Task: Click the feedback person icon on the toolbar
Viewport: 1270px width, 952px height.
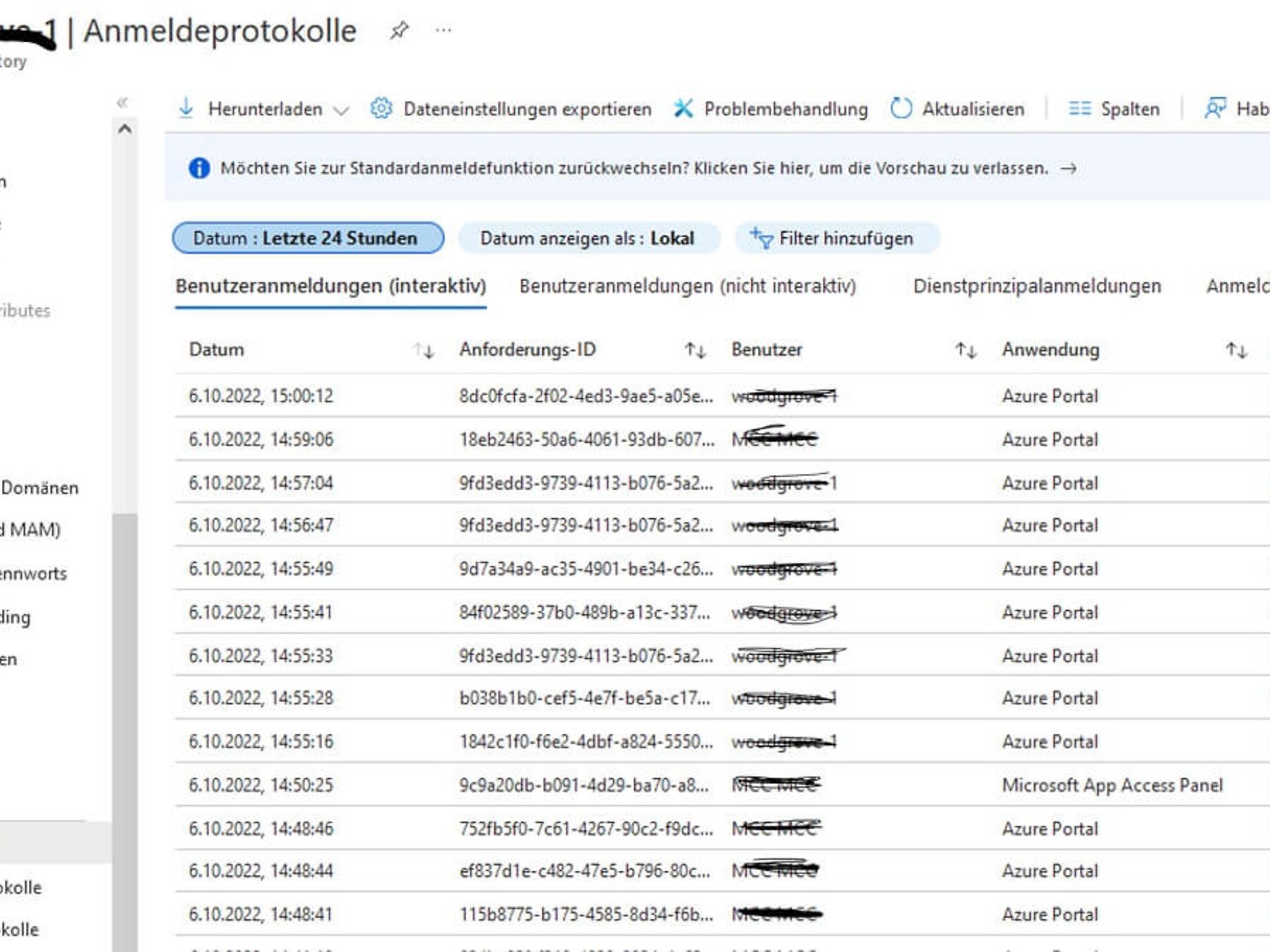Action: [1216, 108]
